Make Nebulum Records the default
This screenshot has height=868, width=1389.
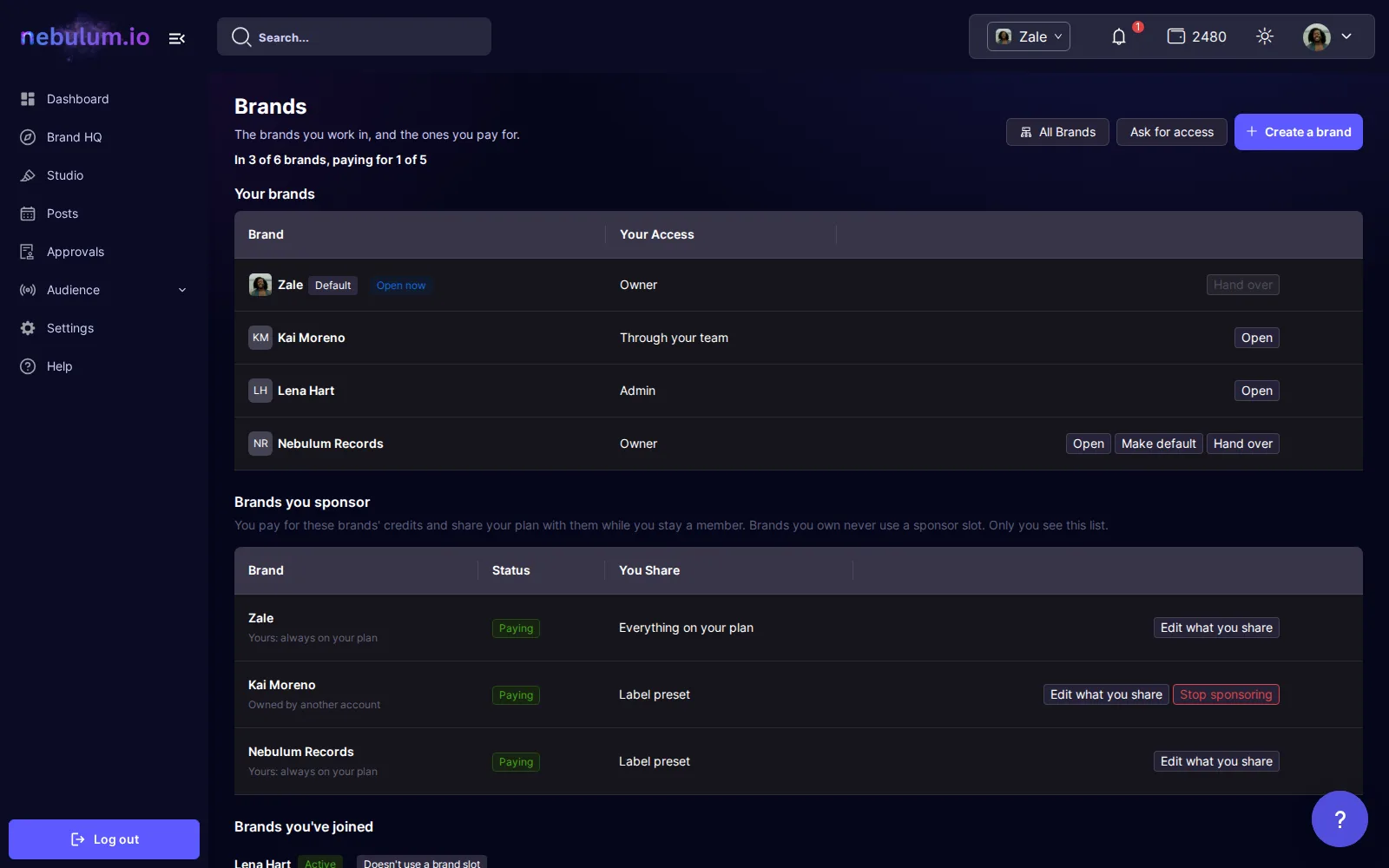(1158, 444)
